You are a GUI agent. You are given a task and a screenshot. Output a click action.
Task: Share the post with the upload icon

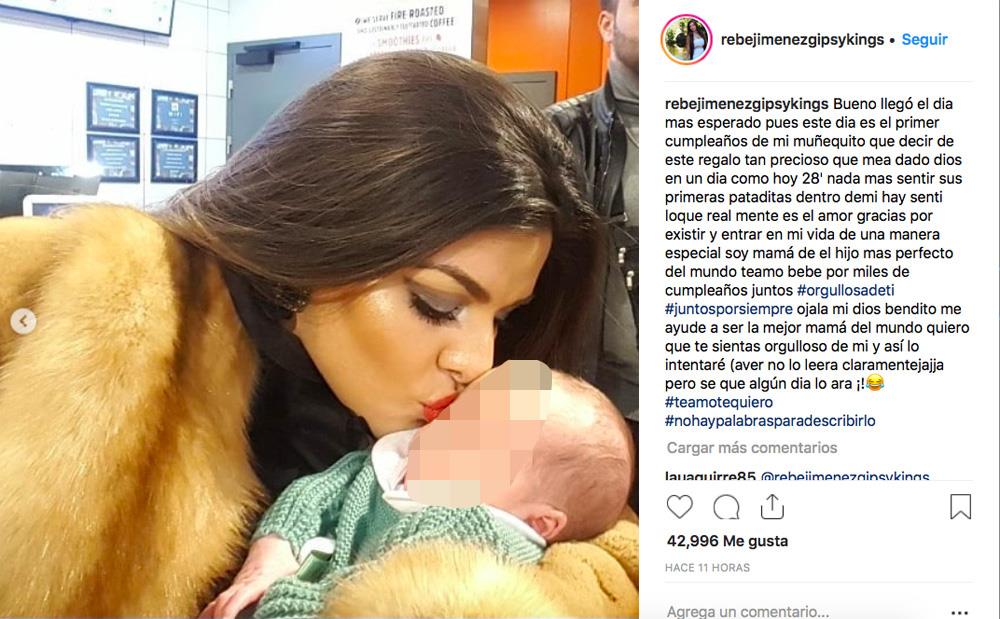coord(772,507)
